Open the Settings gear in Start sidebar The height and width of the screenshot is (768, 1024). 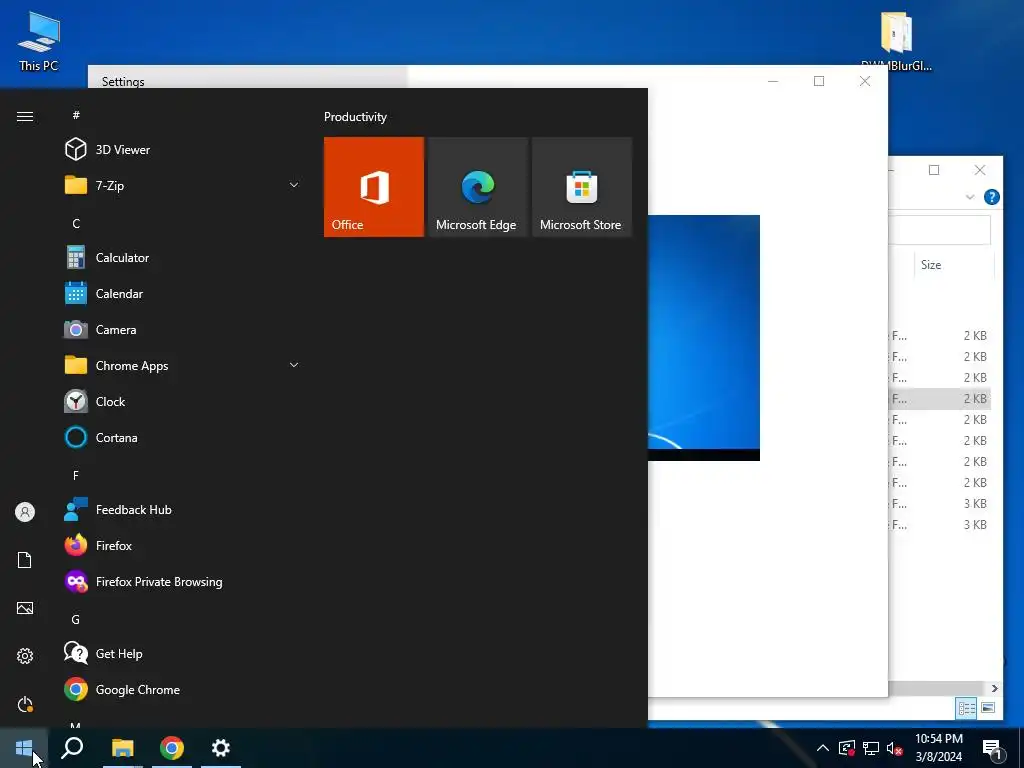pyautogui.click(x=25, y=656)
